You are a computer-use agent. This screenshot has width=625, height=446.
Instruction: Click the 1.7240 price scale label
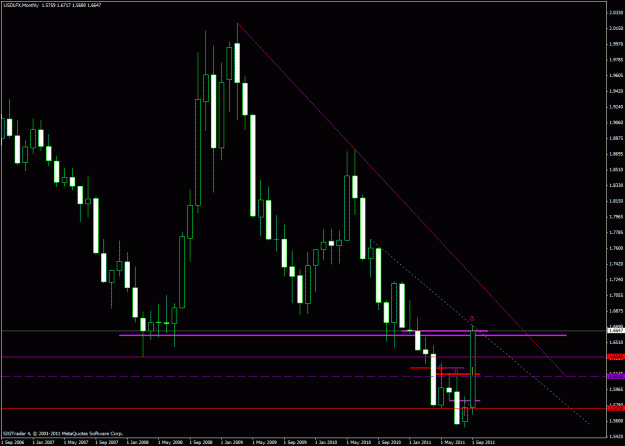614,279
